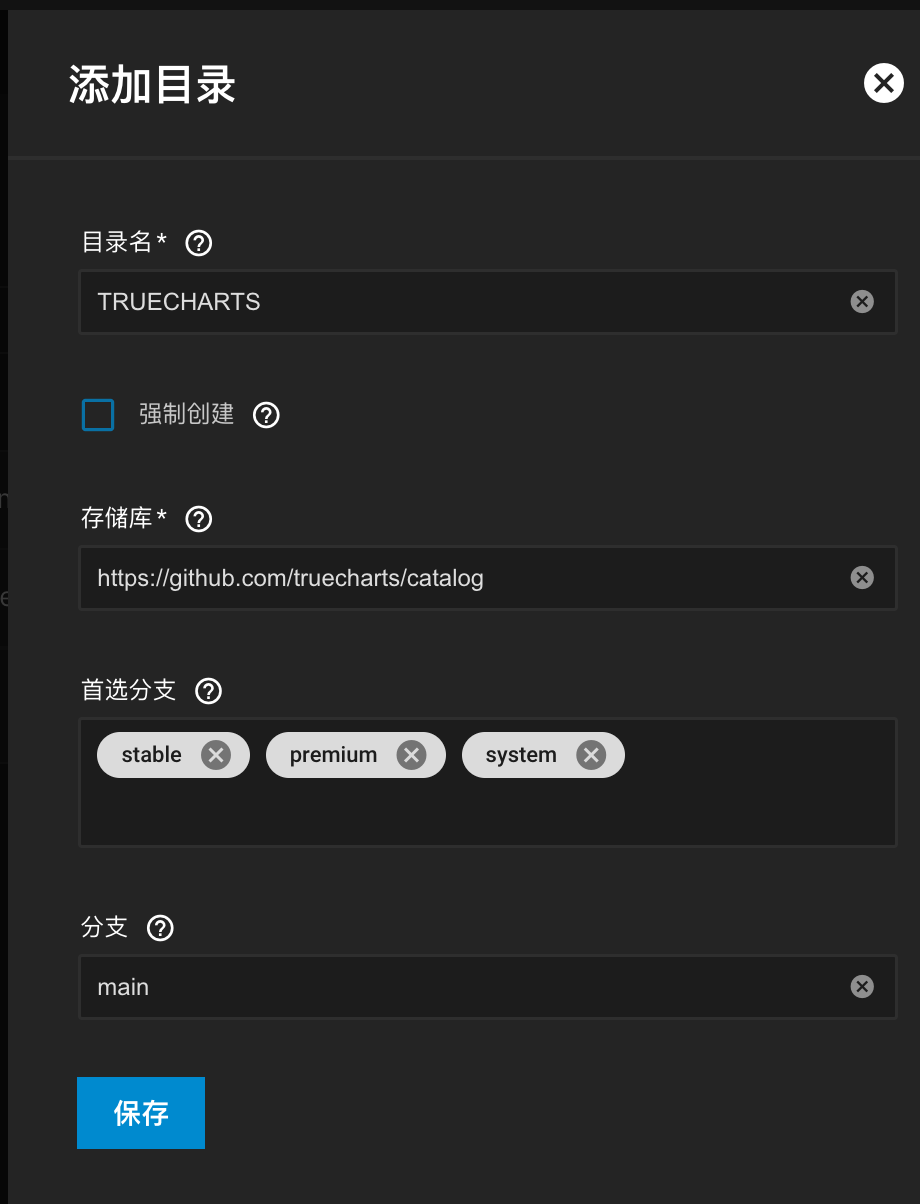
Task: Clear the repository URL field
Action: pos(862,577)
